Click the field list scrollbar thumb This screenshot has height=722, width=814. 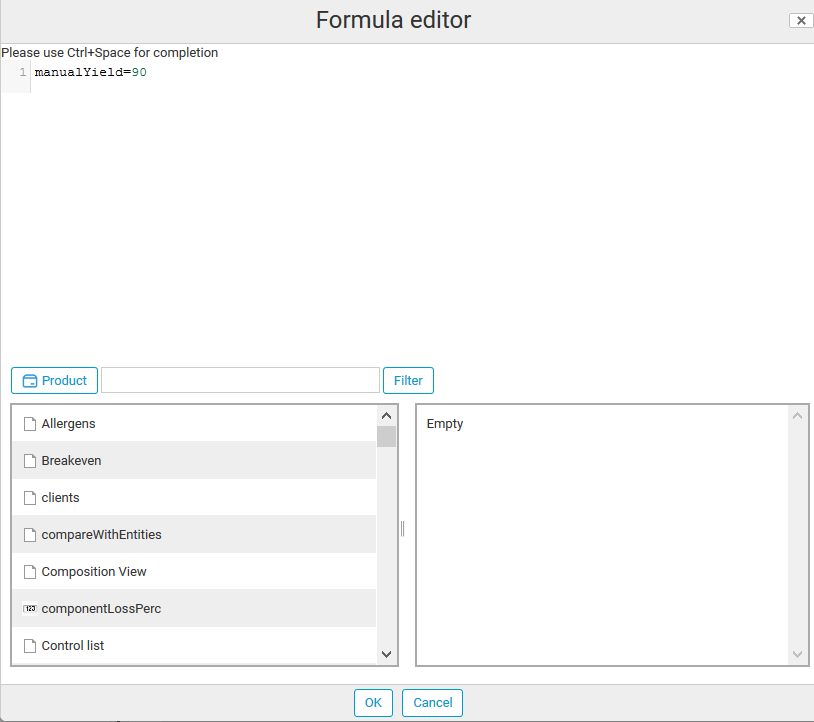(386, 437)
